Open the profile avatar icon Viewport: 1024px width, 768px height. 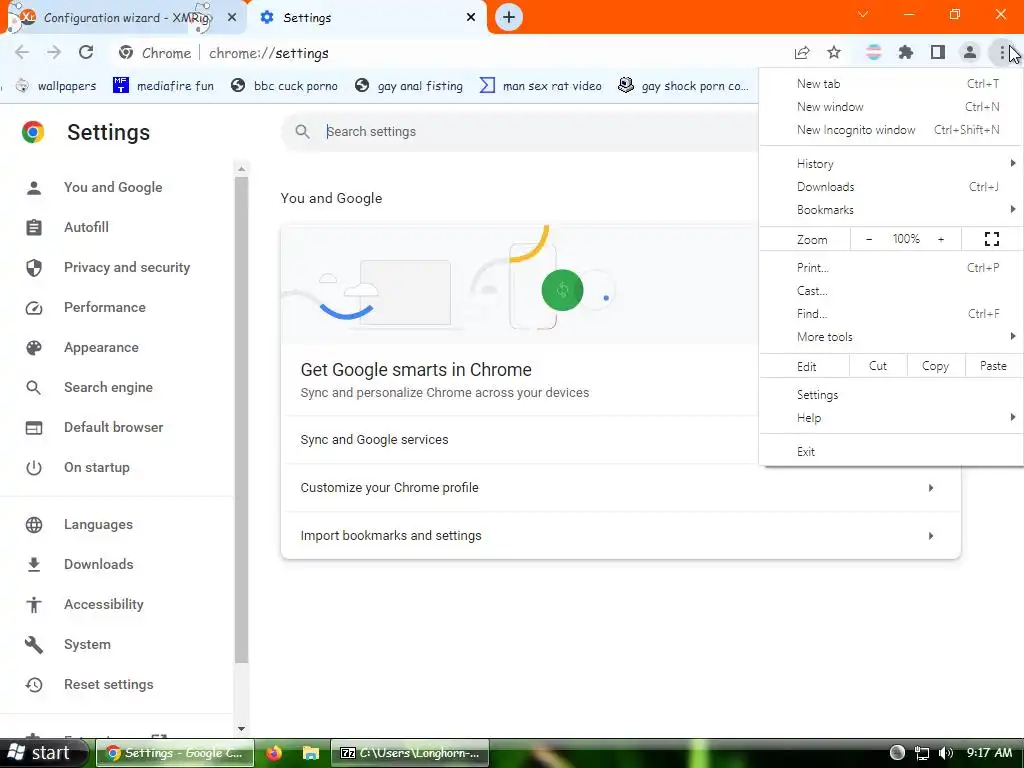970,52
